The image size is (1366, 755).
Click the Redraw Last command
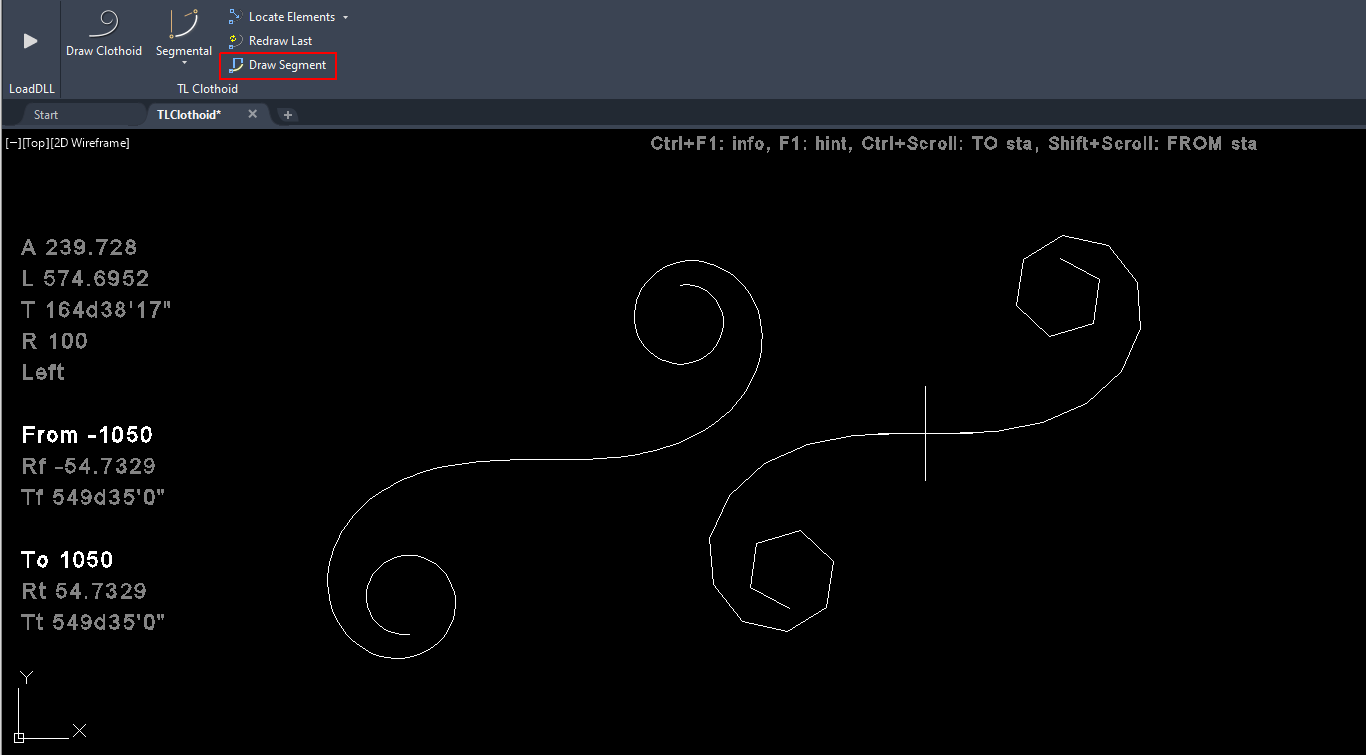(x=270, y=41)
